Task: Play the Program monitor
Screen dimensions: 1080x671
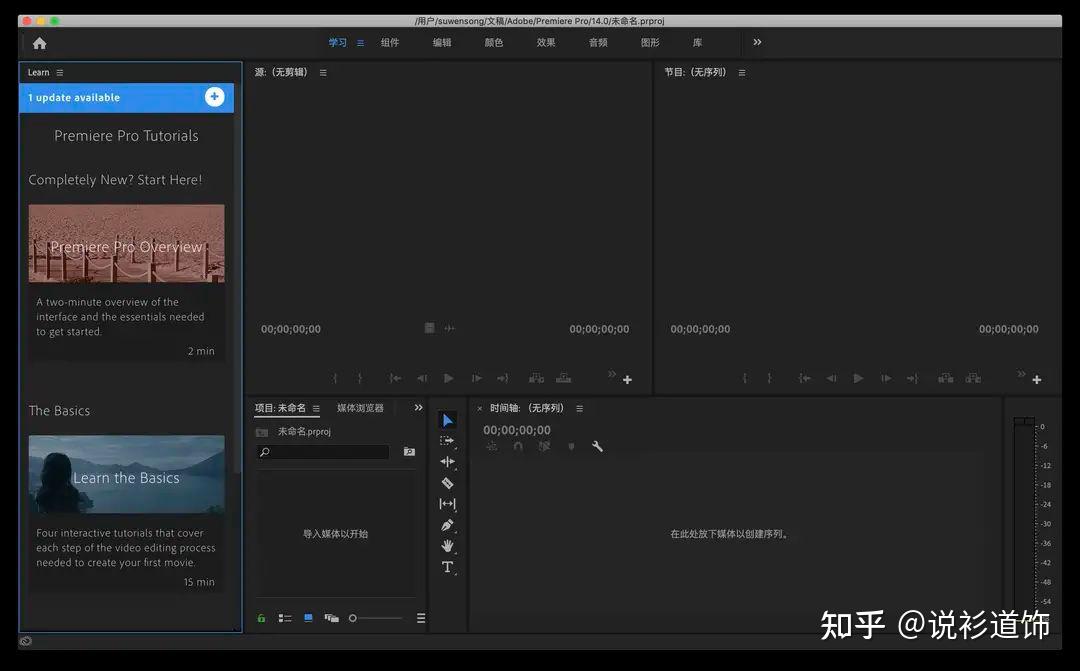Action: pos(858,378)
